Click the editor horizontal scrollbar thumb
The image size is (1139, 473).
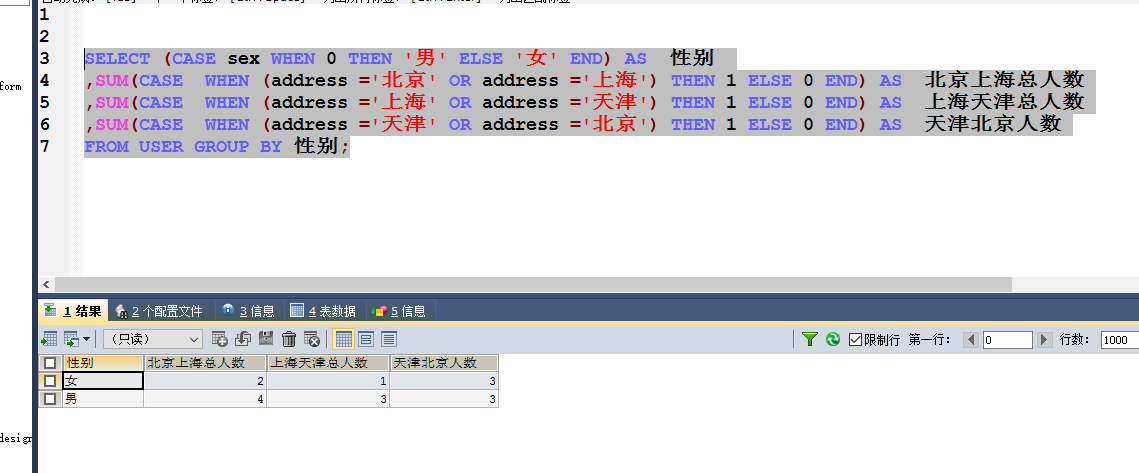pyautogui.click(x=532, y=284)
